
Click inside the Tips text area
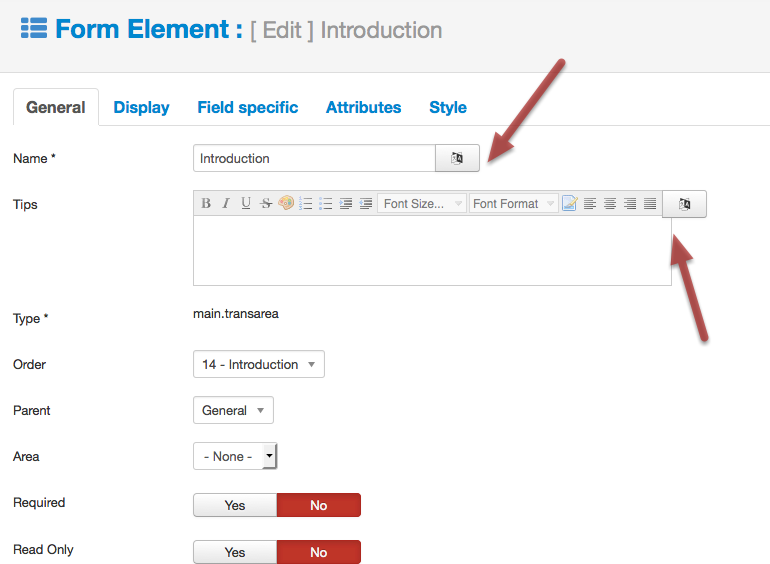[x=432, y=251]
